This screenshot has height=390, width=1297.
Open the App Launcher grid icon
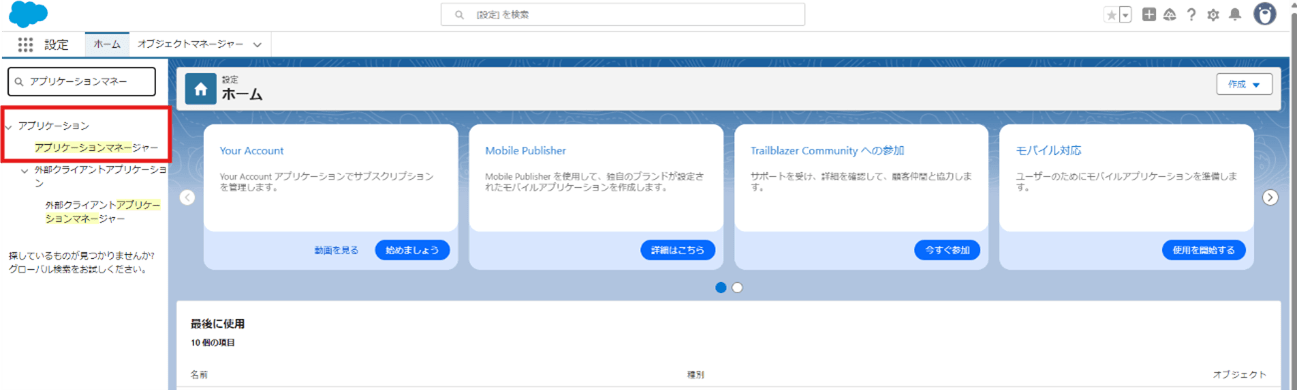(x=26, y=45)
